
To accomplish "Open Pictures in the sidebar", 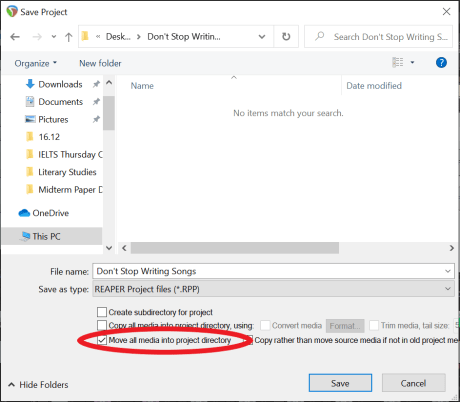I will pos(53,119).
